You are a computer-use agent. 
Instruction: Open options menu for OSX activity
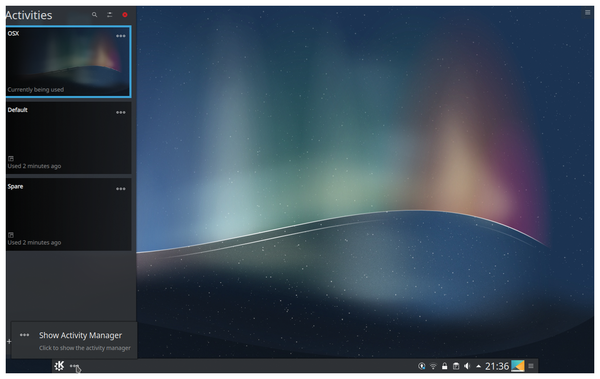121,36
